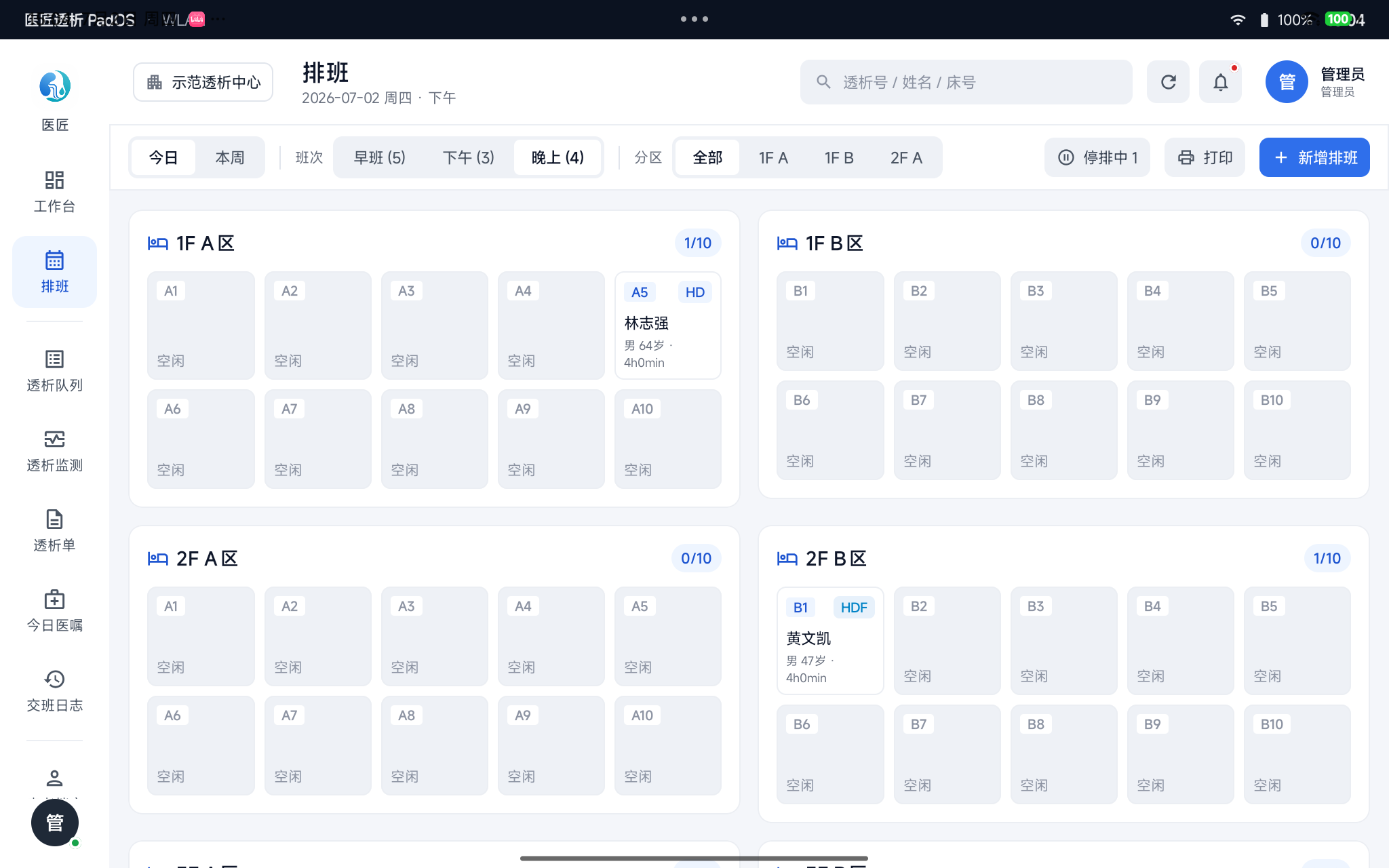Filter zone by 1F B

click(x=839, y=158)
